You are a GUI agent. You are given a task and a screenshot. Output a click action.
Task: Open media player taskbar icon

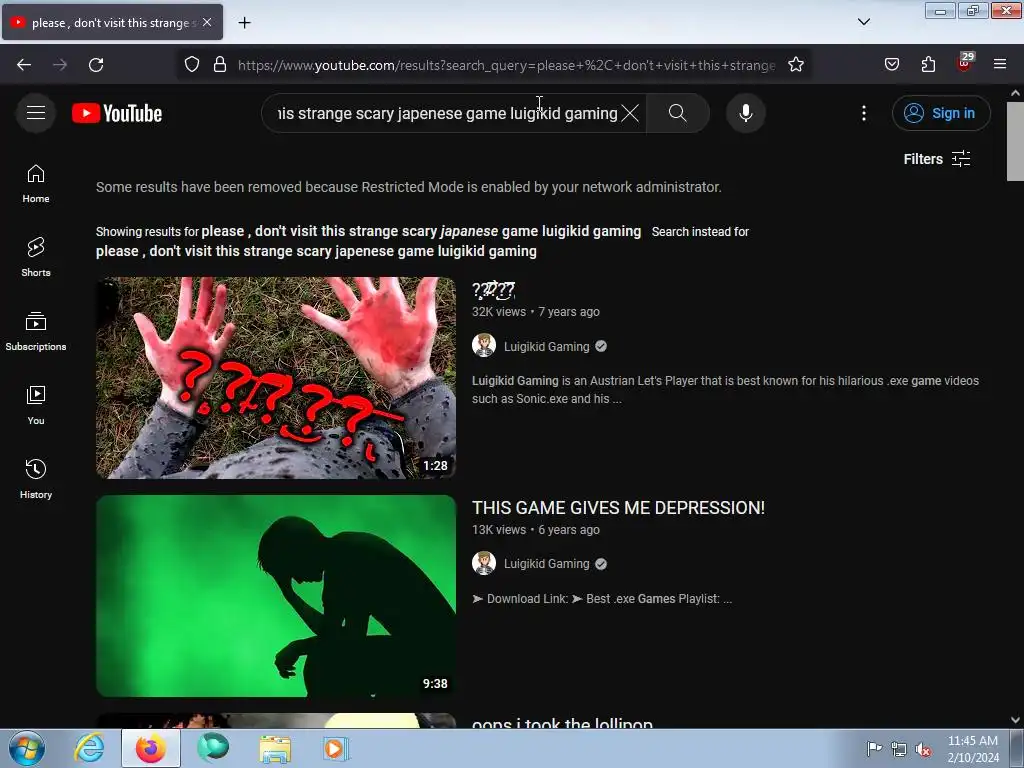pyautogui.click(x=336, y=748)
